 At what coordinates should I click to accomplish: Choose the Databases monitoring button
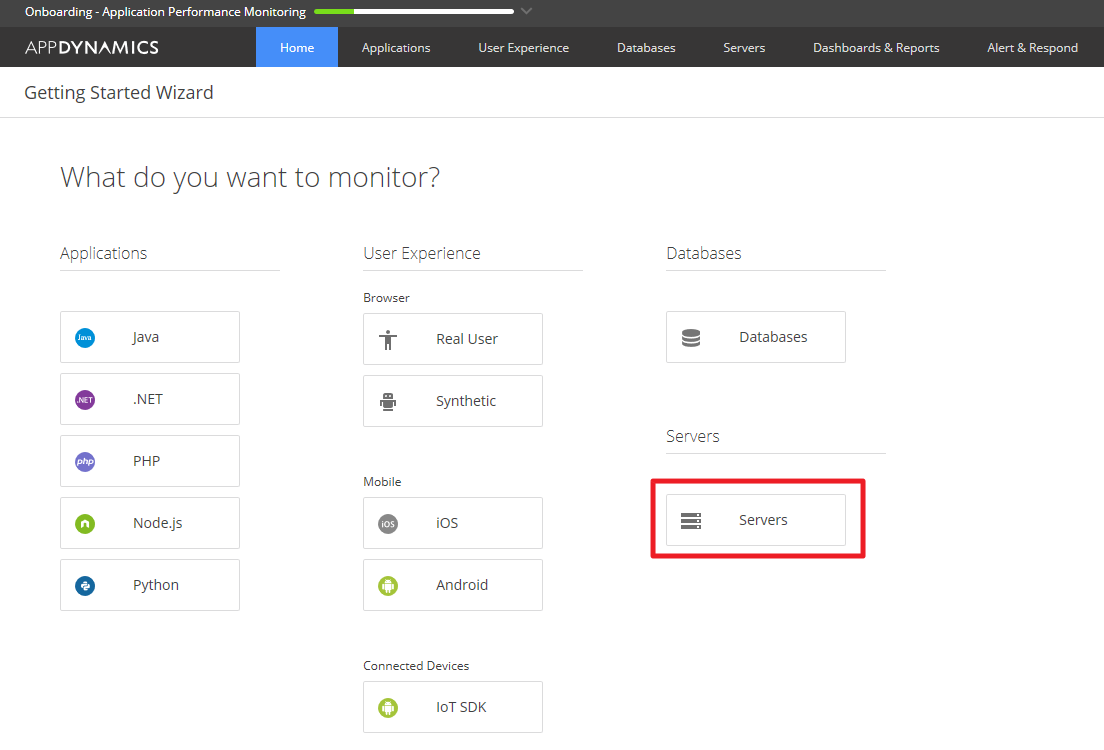click(x=755, y=337)
